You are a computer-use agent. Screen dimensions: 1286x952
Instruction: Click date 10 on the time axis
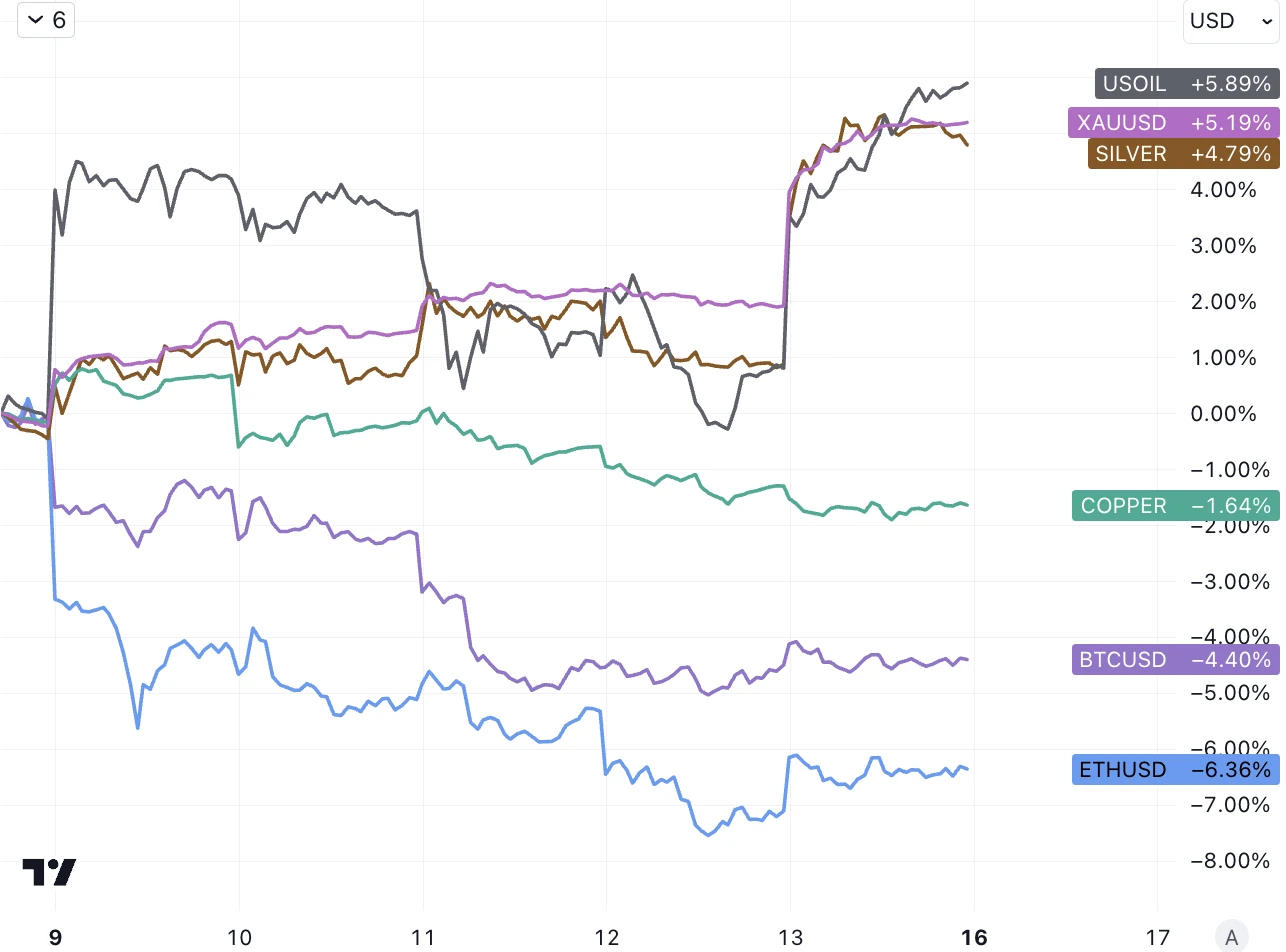(239, 937)
